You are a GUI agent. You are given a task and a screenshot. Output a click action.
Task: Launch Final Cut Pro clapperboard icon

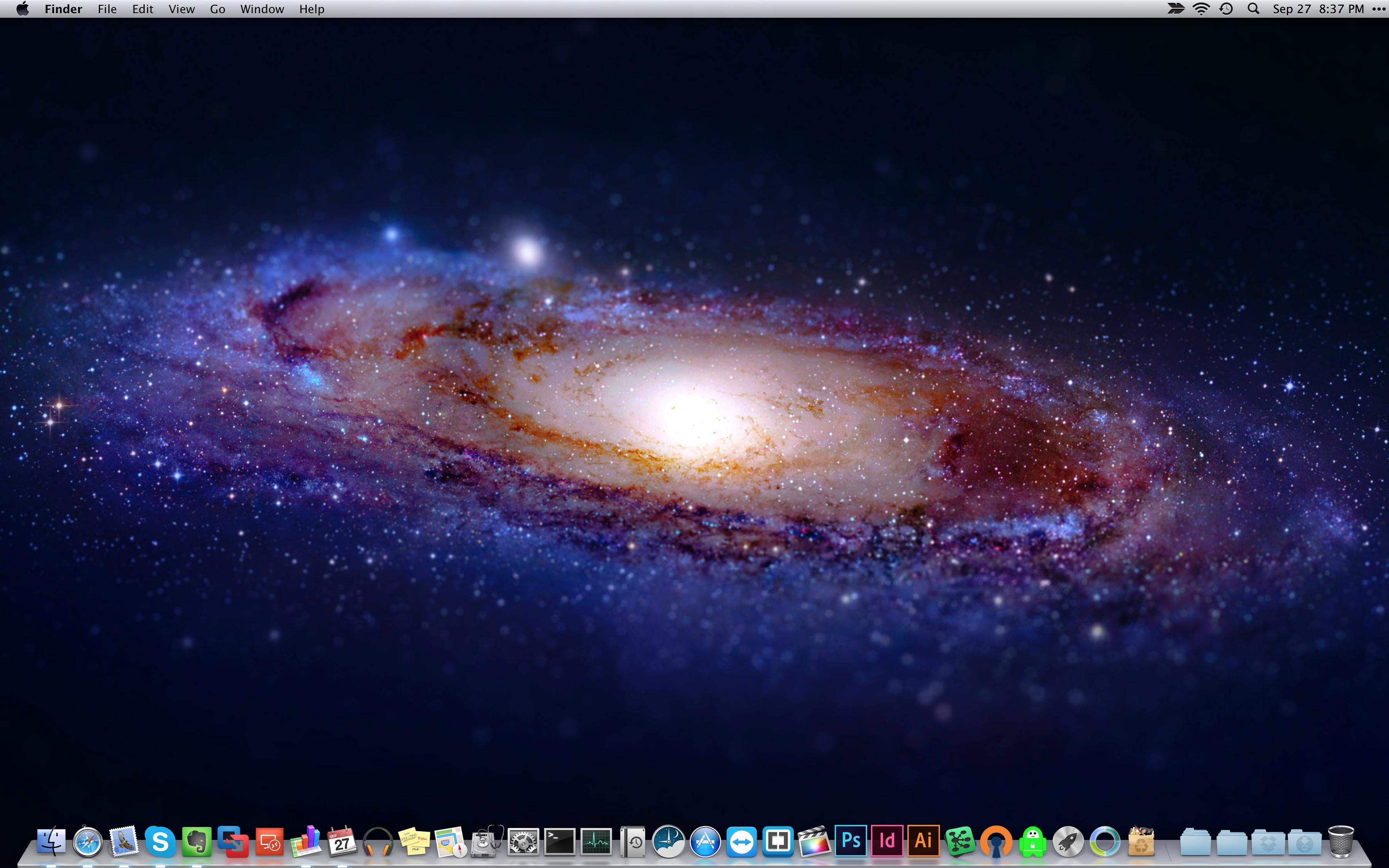(814, 842)
